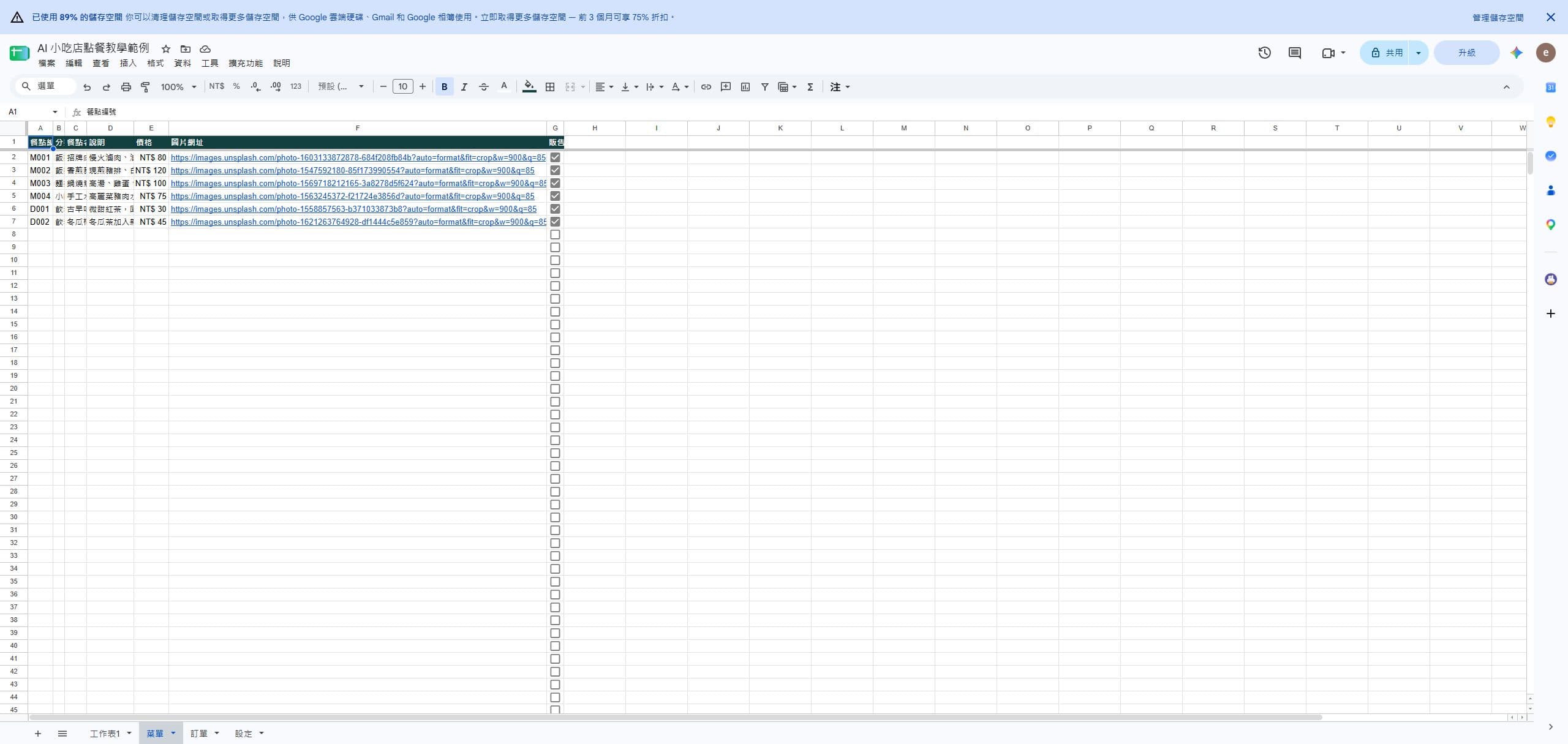Increase decimal places

tap(276, 87)
